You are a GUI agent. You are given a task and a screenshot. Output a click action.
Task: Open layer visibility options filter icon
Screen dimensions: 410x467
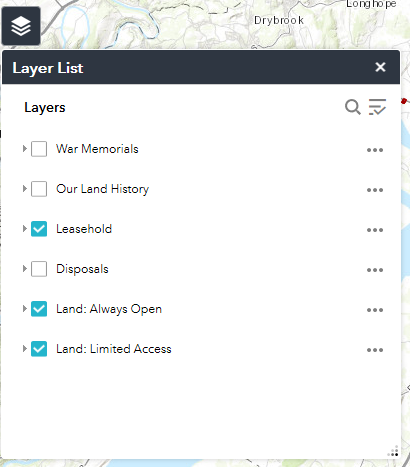coord(377,107)
